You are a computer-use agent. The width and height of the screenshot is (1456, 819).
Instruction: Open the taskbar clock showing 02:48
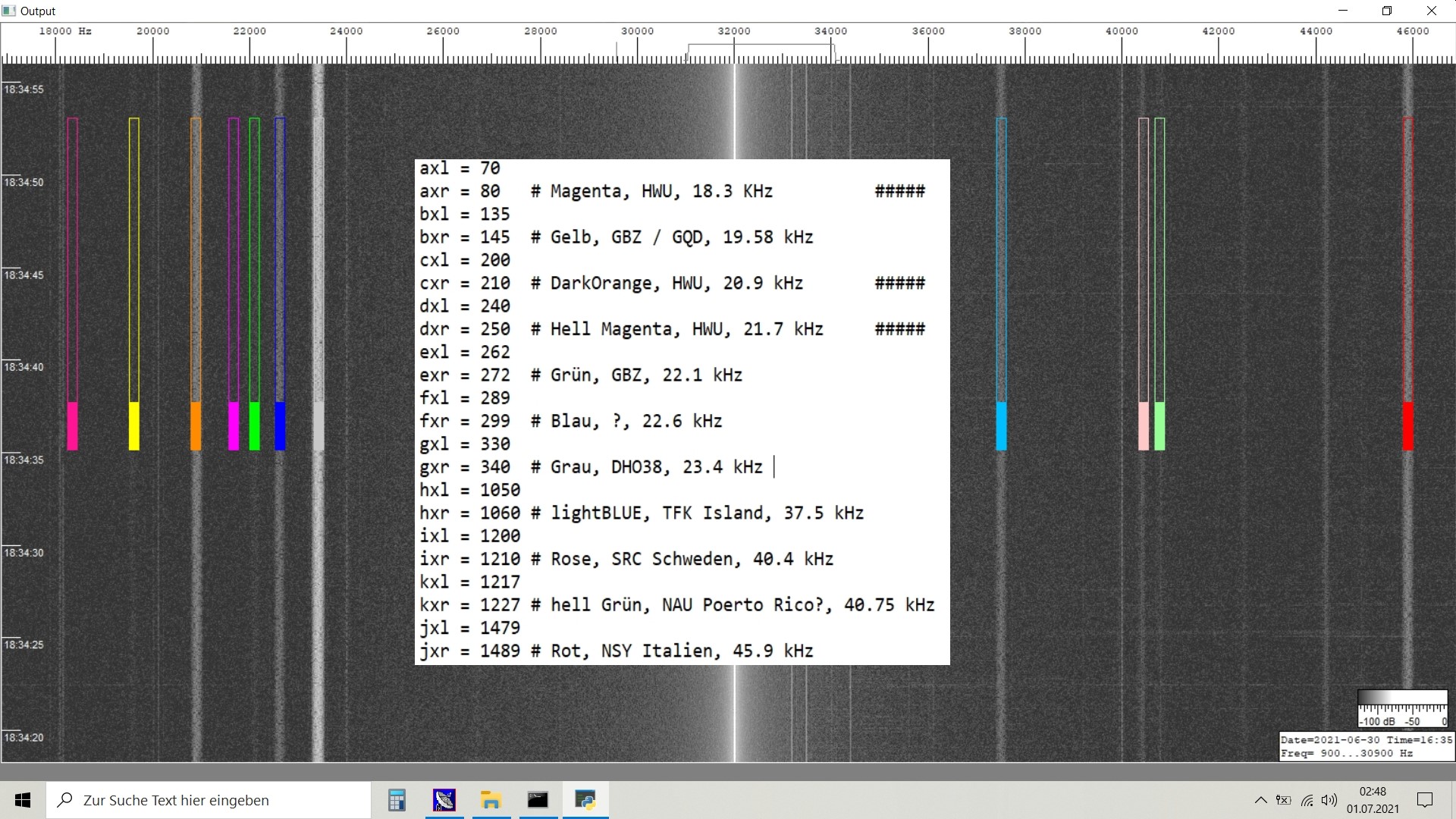tap(1373, 800)
